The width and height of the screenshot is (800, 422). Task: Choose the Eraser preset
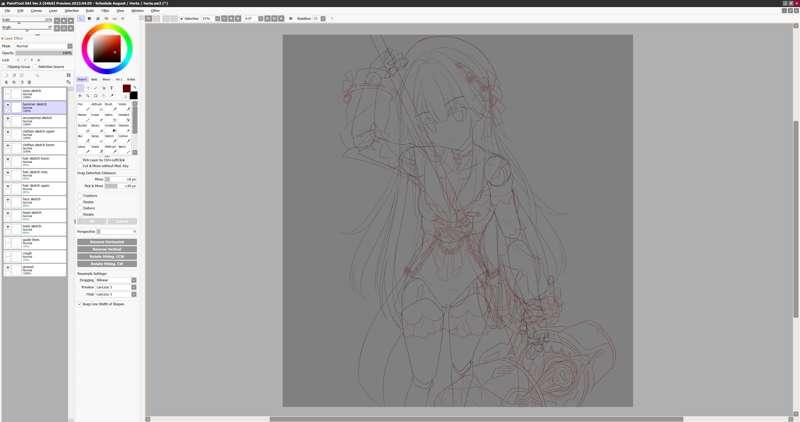[99, 117]
